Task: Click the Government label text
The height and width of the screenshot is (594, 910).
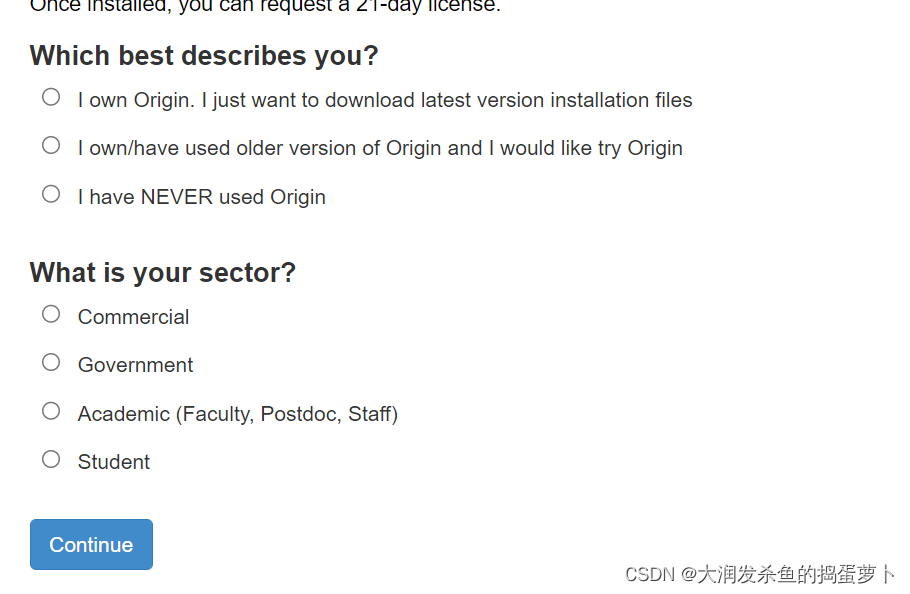Action: pyautogui.click(x=135, y=365)
